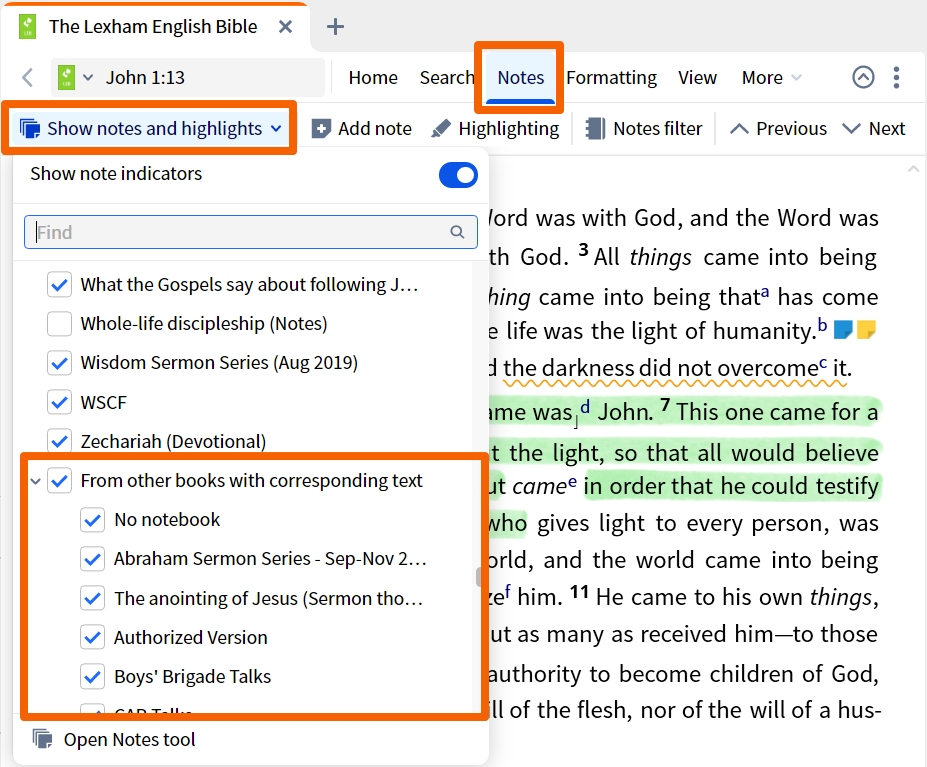Click the Show notes and highlights icon
927x767 pixels.
pyautogui.click(x=30, y=128)
